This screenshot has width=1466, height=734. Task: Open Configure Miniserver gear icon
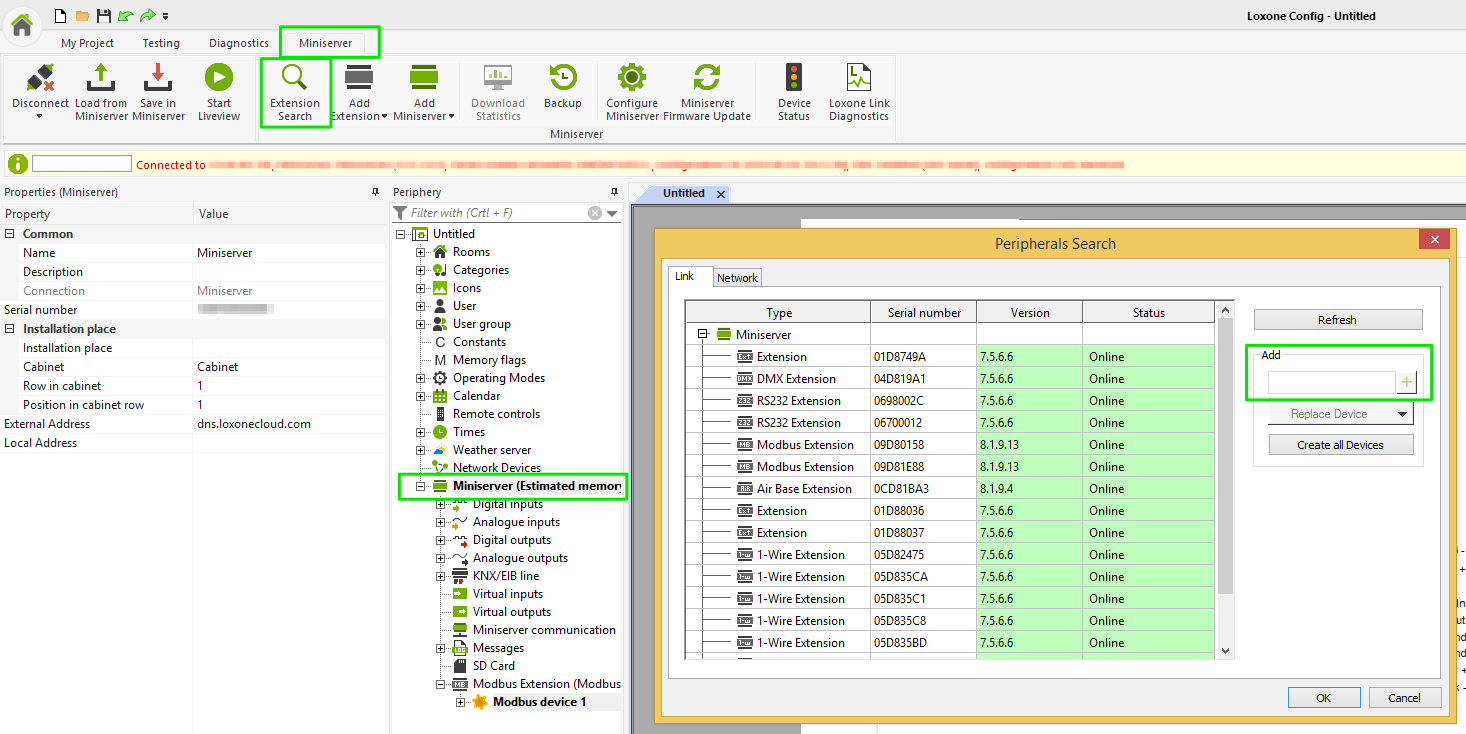tap(632, 79)
